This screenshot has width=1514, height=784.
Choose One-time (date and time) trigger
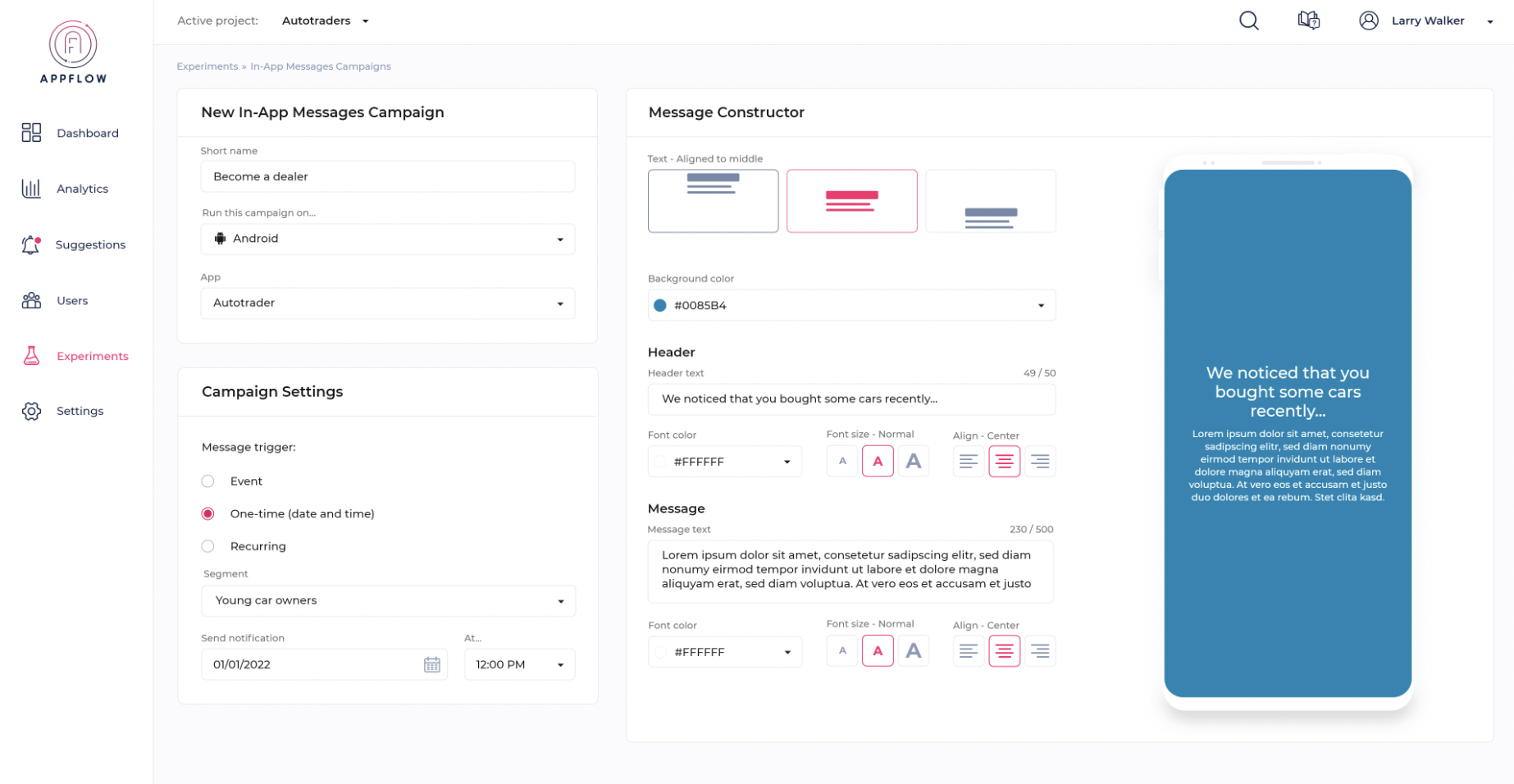pyautogui.click(x=208, y=514)
